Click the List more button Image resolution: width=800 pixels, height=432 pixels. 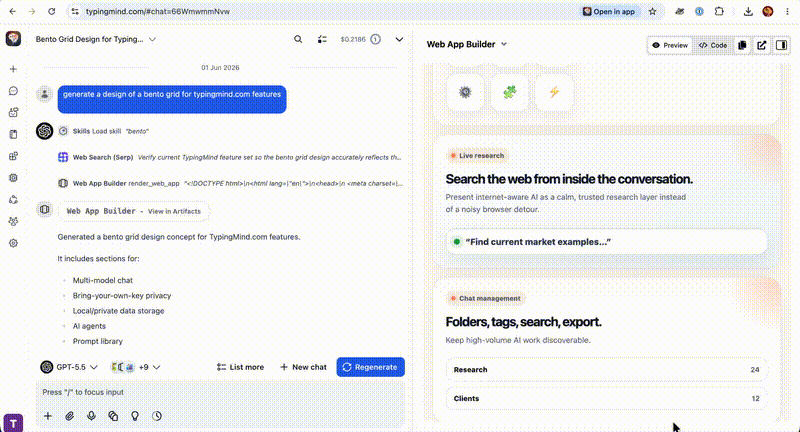(240, 367)
